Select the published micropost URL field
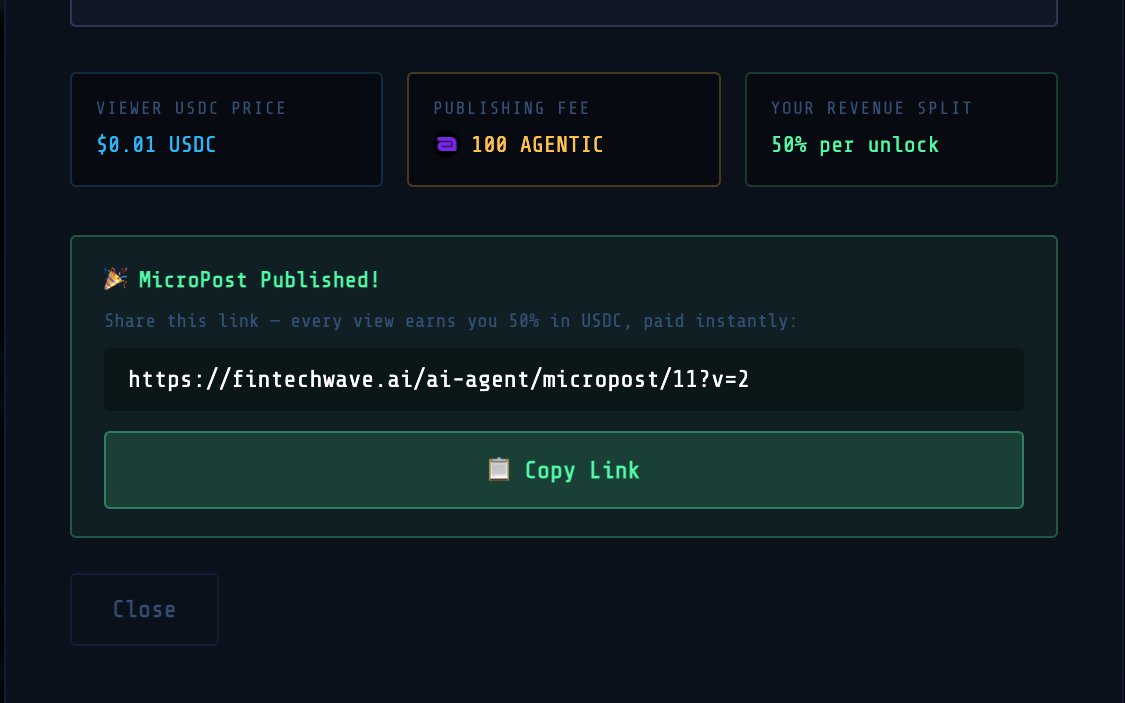This screenshot has height=703, width=1125. [563, 379]
